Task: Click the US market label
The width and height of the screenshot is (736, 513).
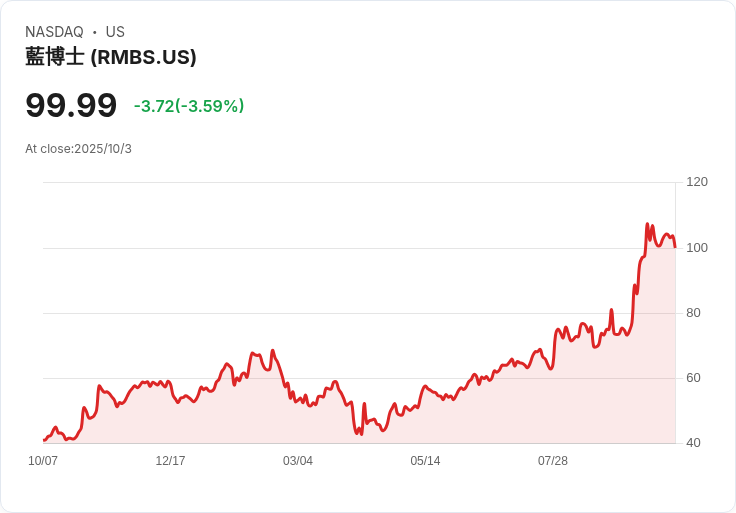Action: [115, 32]
